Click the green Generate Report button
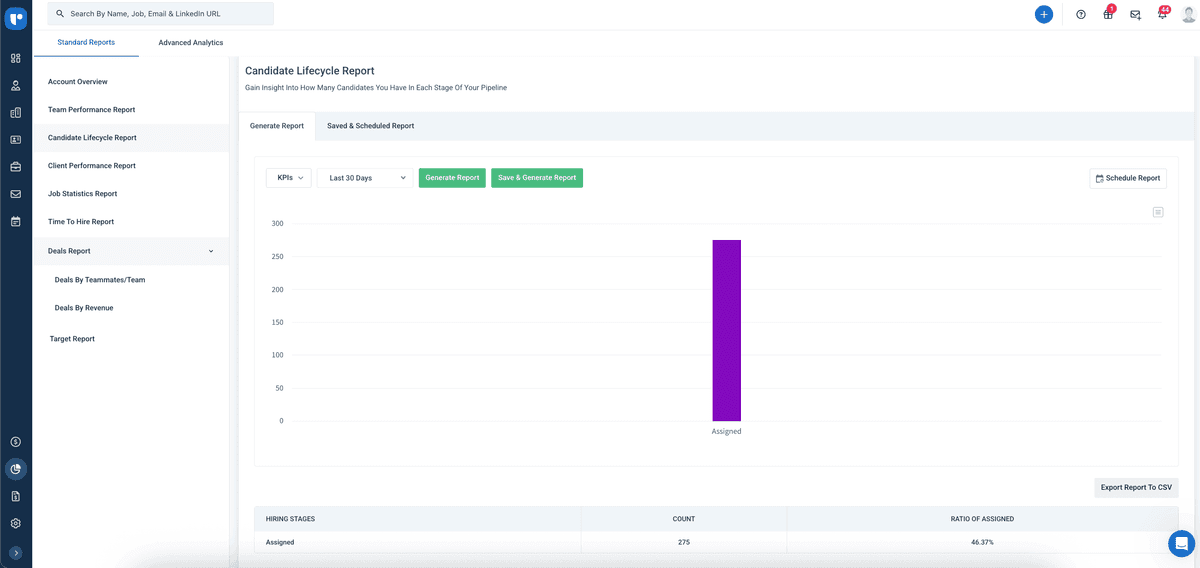Viewport: 1200px width, 568px height. click(452, 178)
